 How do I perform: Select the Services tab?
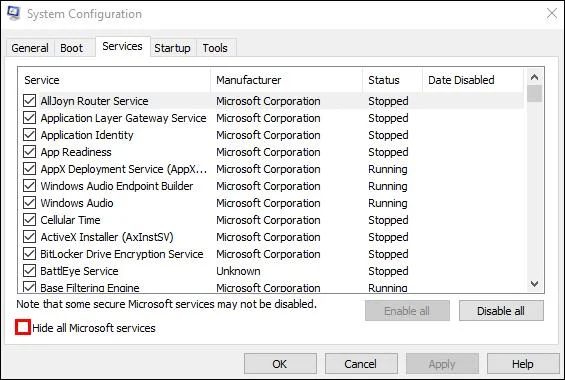pos(123,46)
